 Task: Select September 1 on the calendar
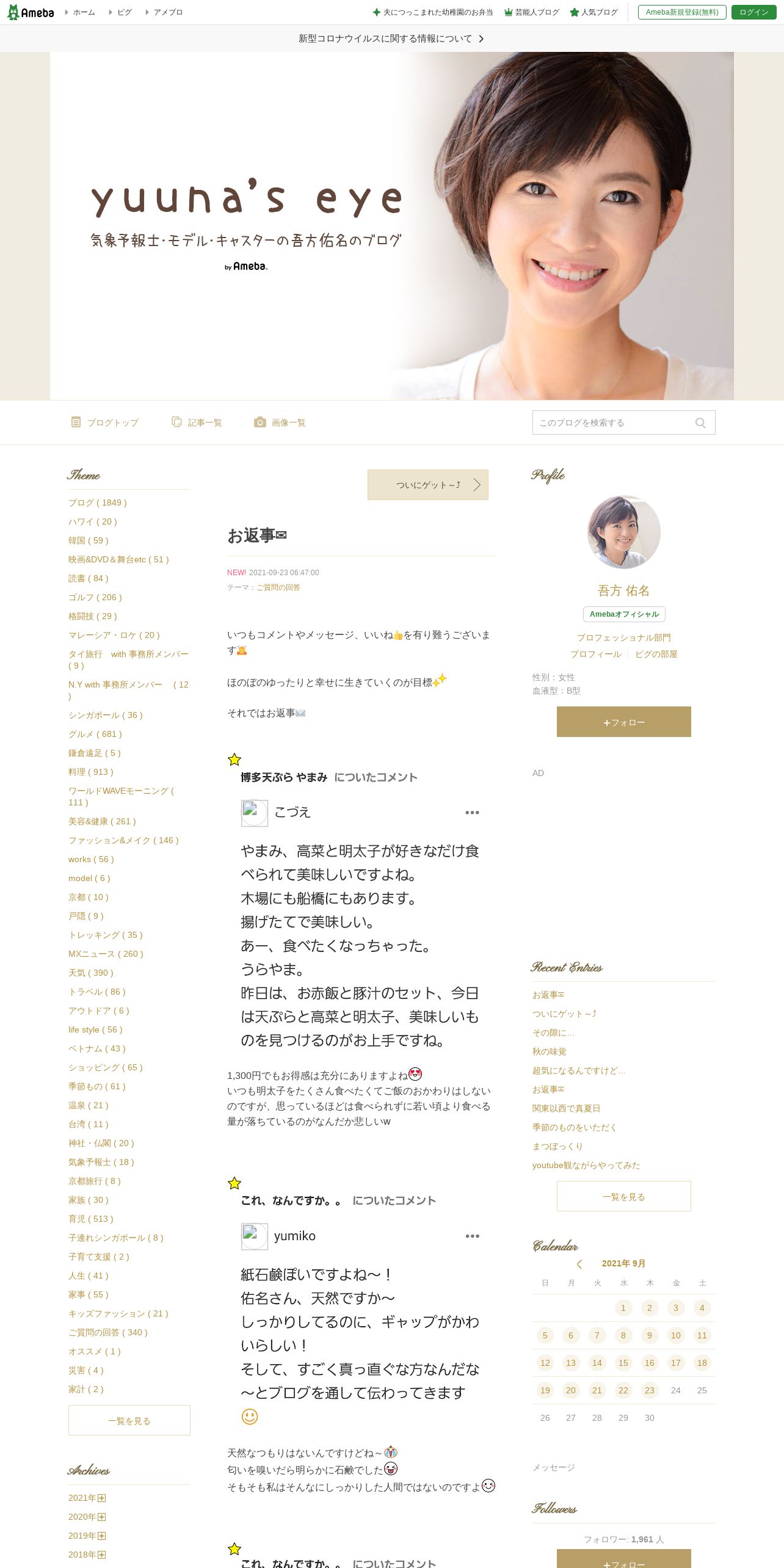click(x=623, y=1308)
